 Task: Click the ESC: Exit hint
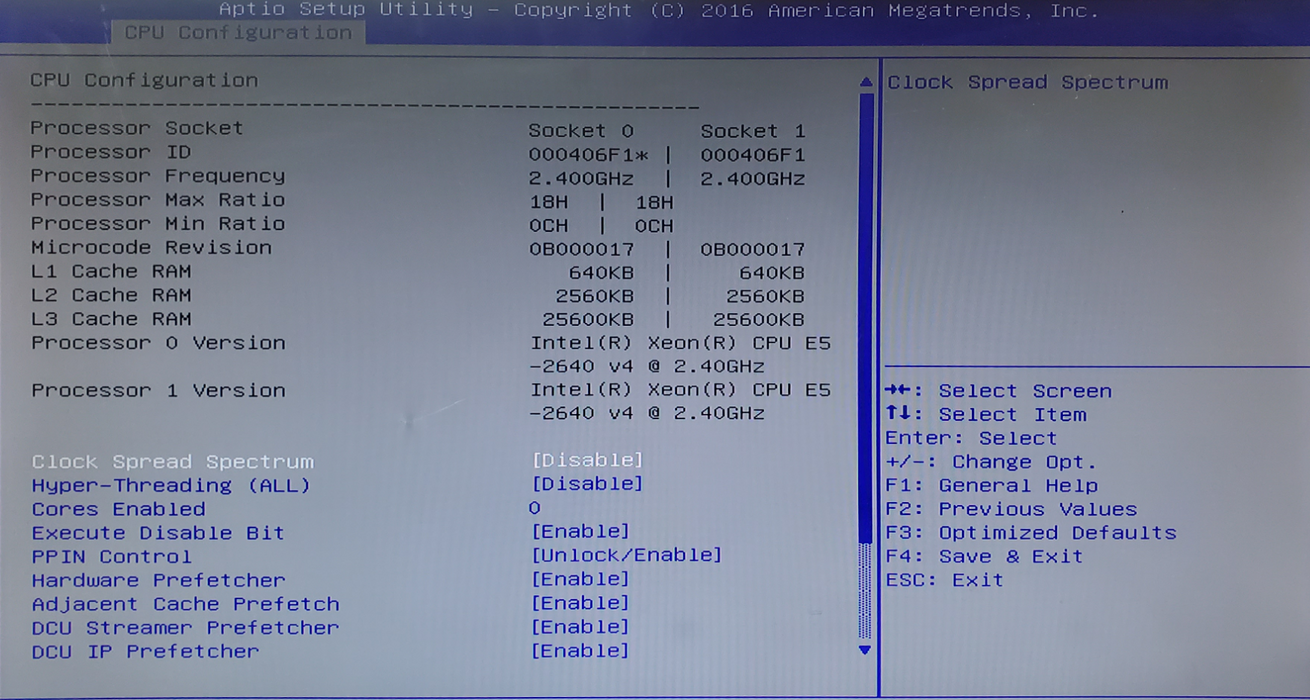click(944, 580)
